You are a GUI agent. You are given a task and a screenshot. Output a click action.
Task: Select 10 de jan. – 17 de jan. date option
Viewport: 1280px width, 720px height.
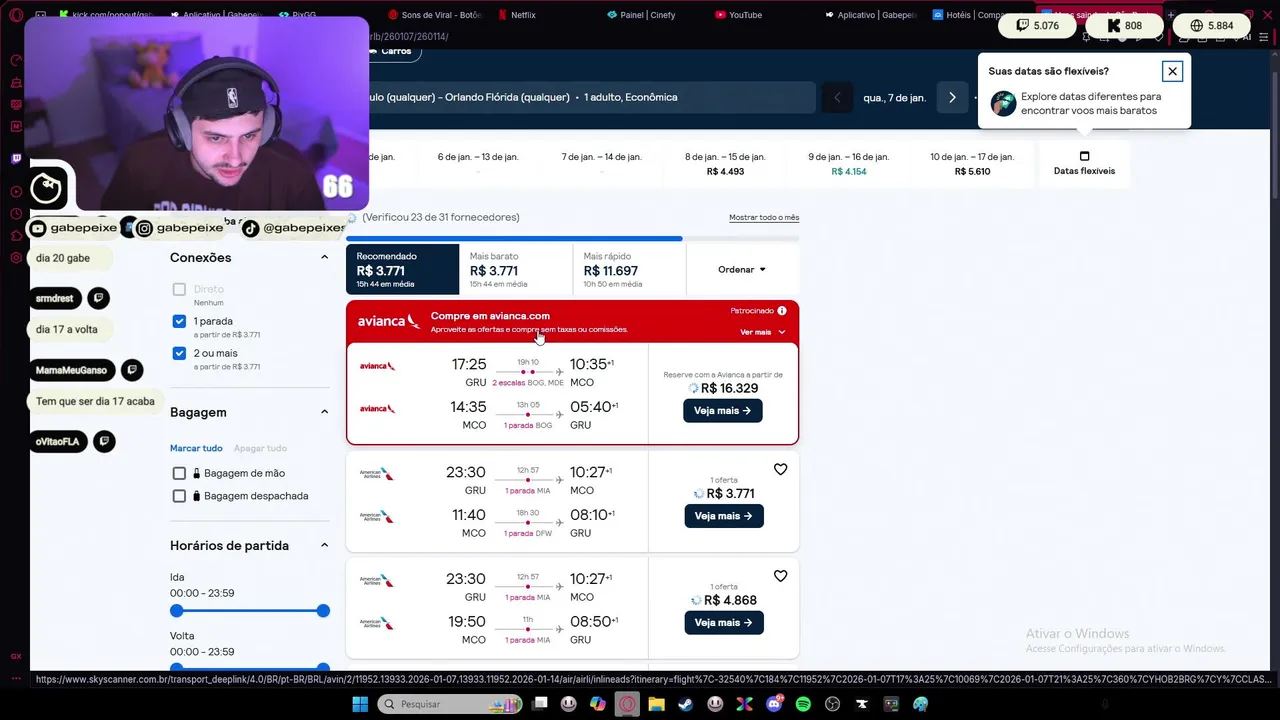point(972,164)
